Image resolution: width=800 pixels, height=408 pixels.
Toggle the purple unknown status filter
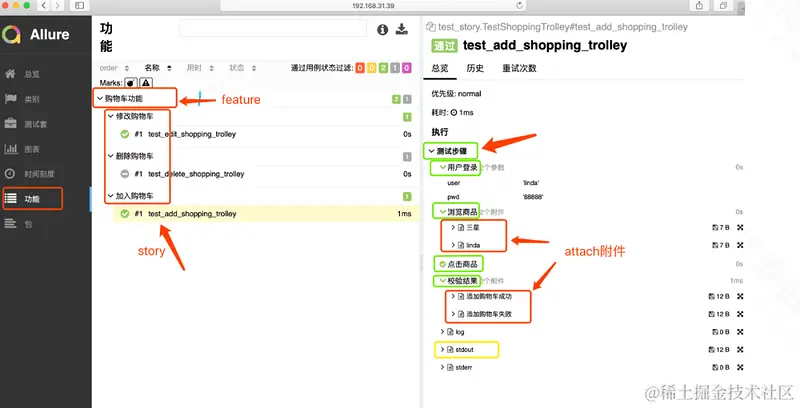pyautogui.click(x=407, y=68)
